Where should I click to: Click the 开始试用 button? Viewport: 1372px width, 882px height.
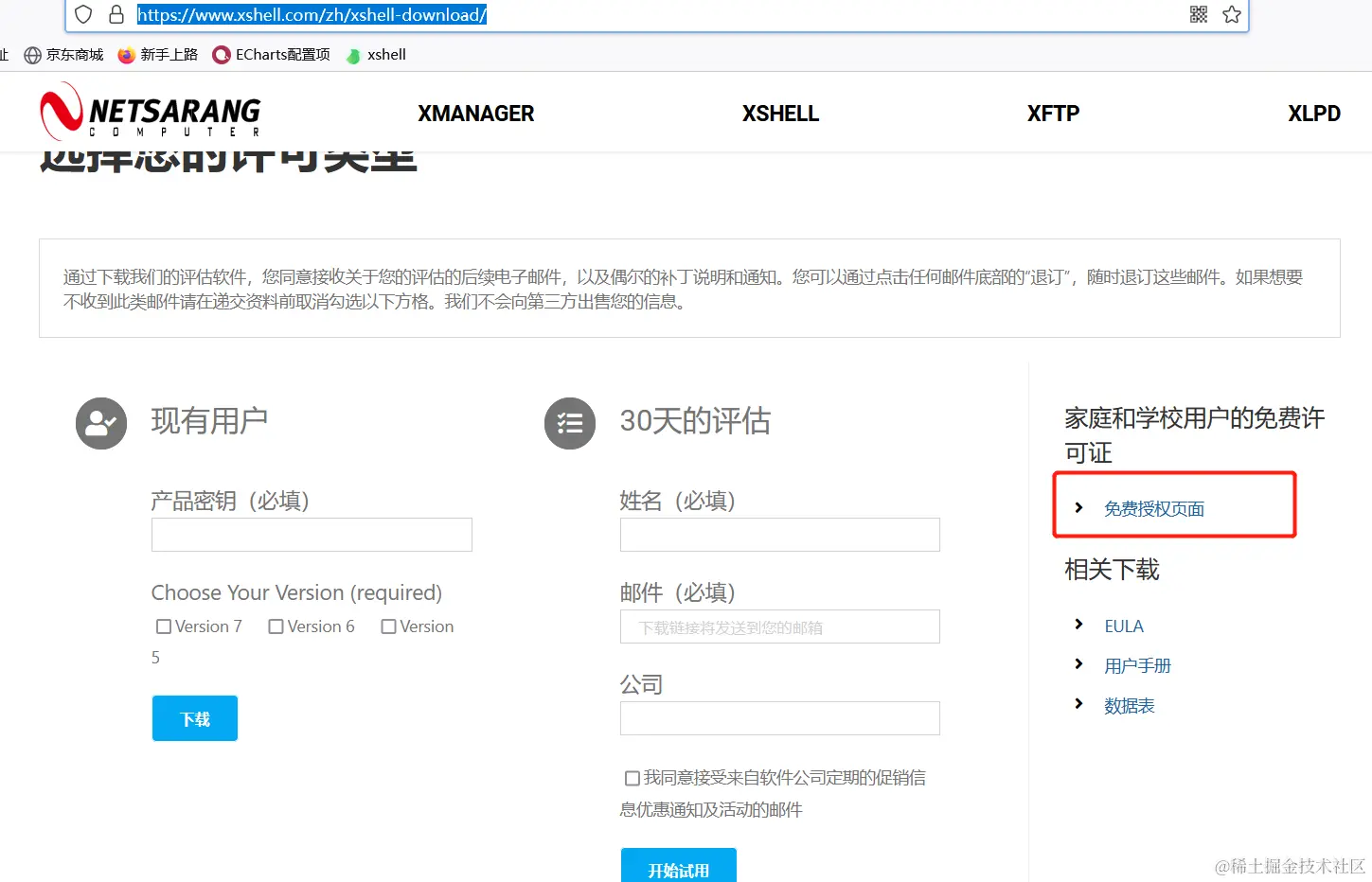(x=679, y=865)
